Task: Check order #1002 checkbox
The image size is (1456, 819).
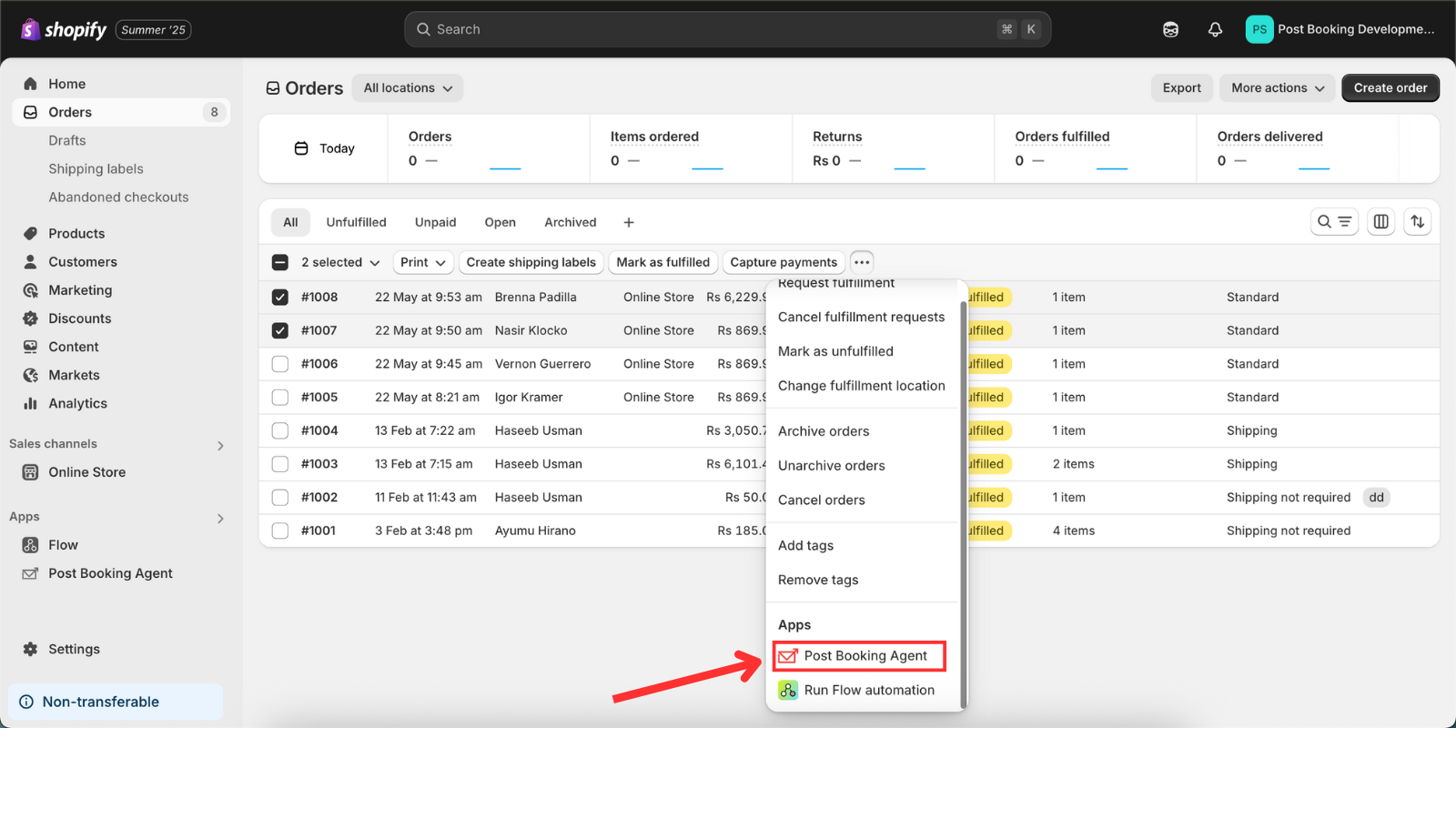Action: pos(280,497)
